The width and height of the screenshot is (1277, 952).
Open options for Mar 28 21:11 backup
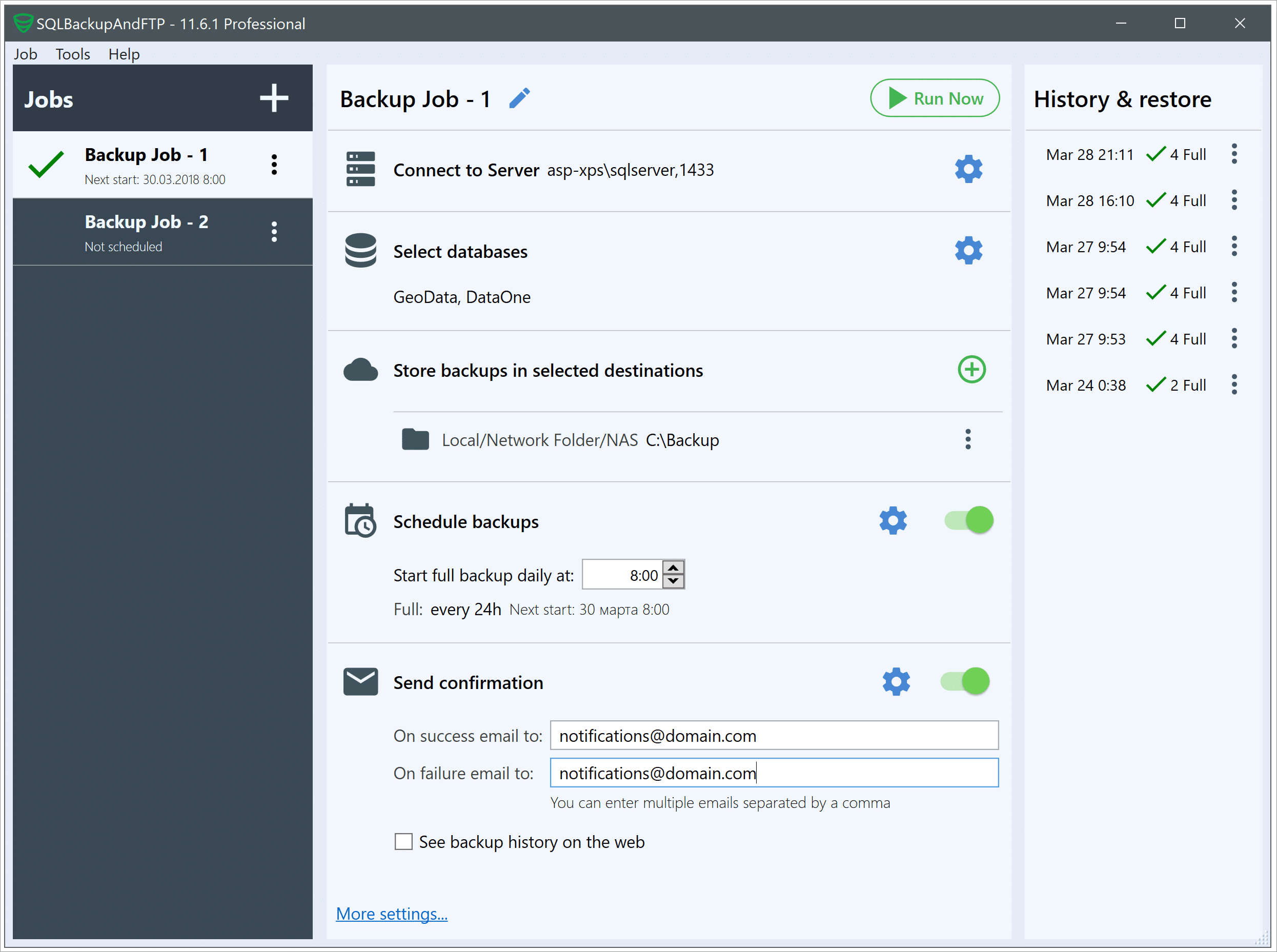coord(1234,154)
